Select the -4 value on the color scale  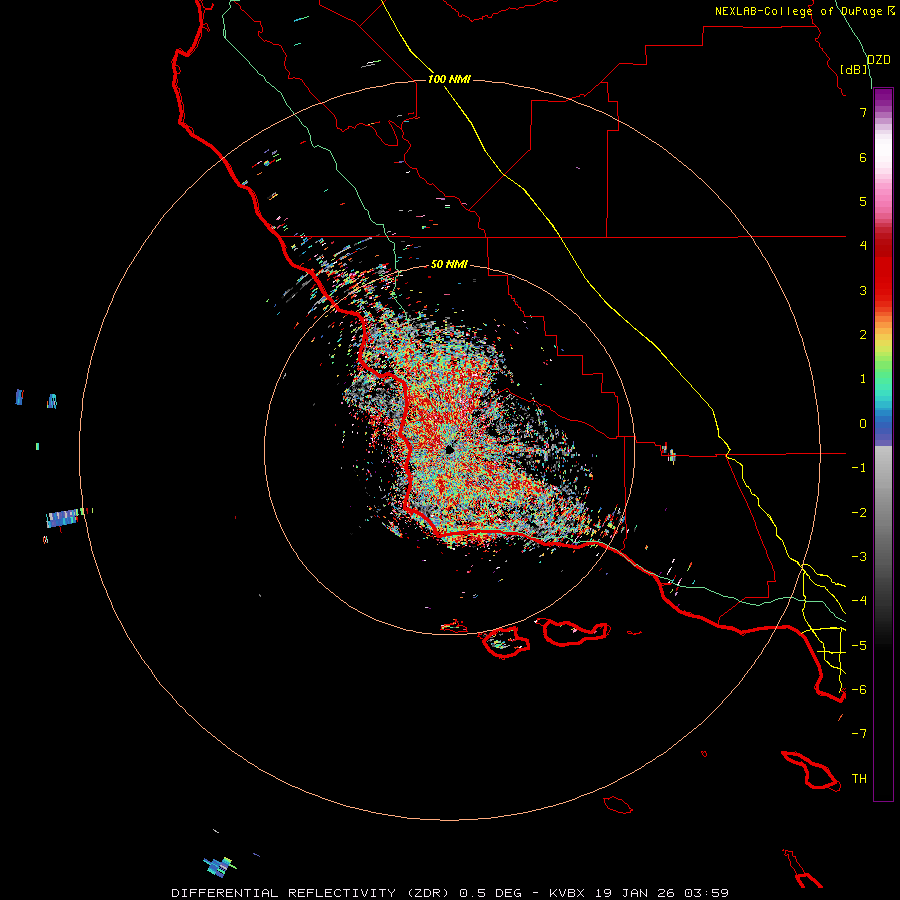[x=859, y=601]
